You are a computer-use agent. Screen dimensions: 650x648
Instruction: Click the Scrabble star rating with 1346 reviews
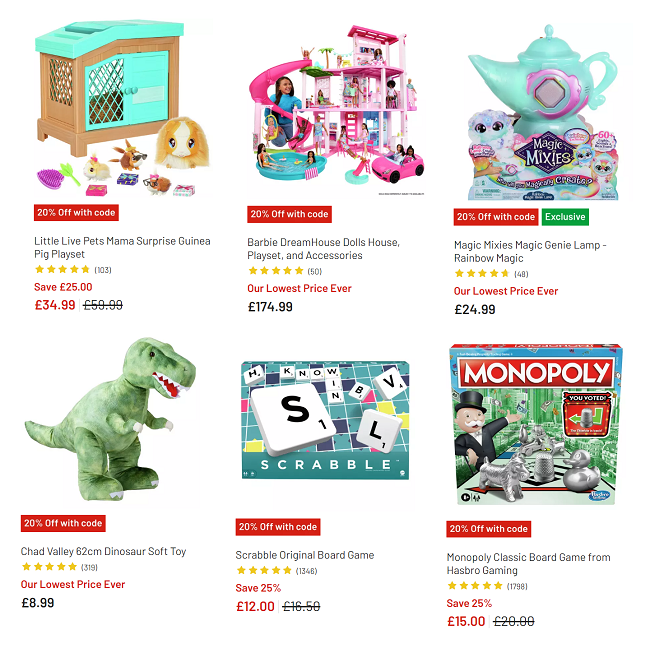click(x=276, y=571)
